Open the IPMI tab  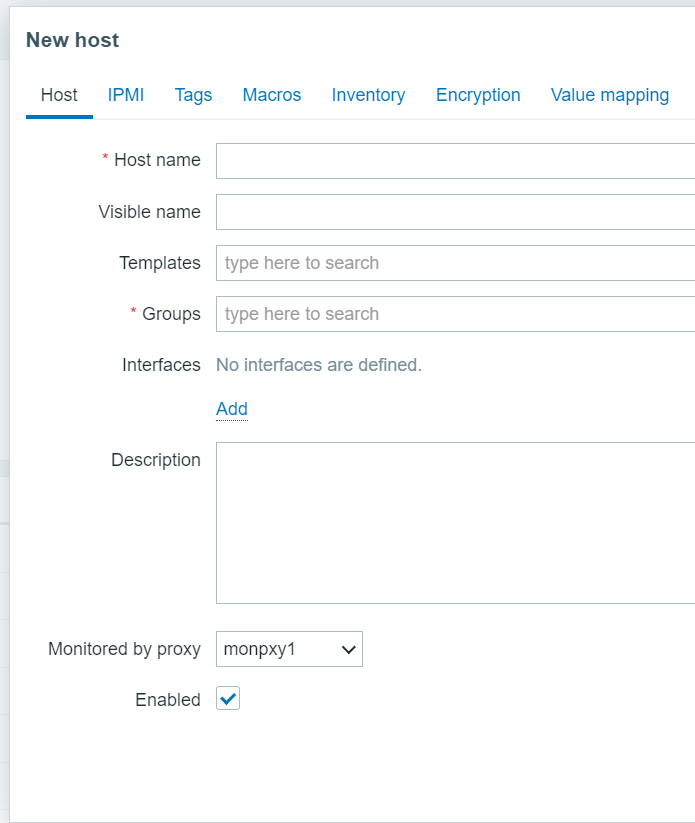[x=125, y=95]
